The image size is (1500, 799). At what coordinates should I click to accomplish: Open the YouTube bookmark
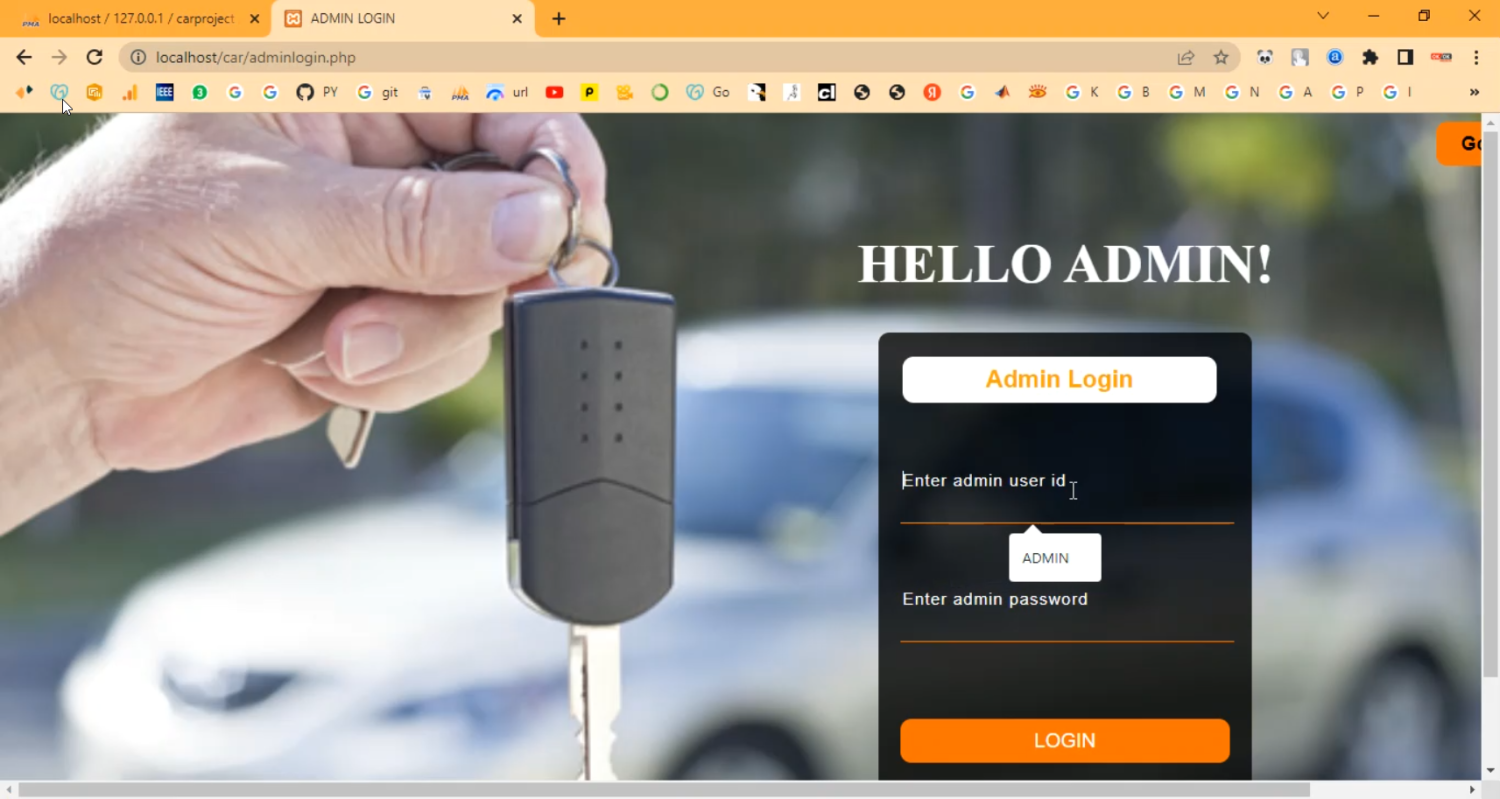pyautogui.click(x=555, y=92)
